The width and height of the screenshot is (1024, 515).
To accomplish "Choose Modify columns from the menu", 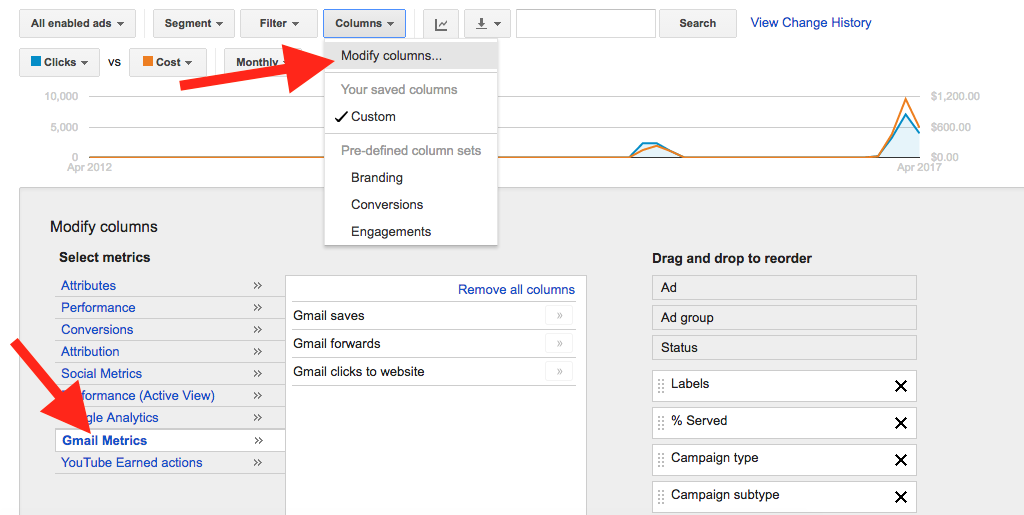I will click(x=391, y=56).
